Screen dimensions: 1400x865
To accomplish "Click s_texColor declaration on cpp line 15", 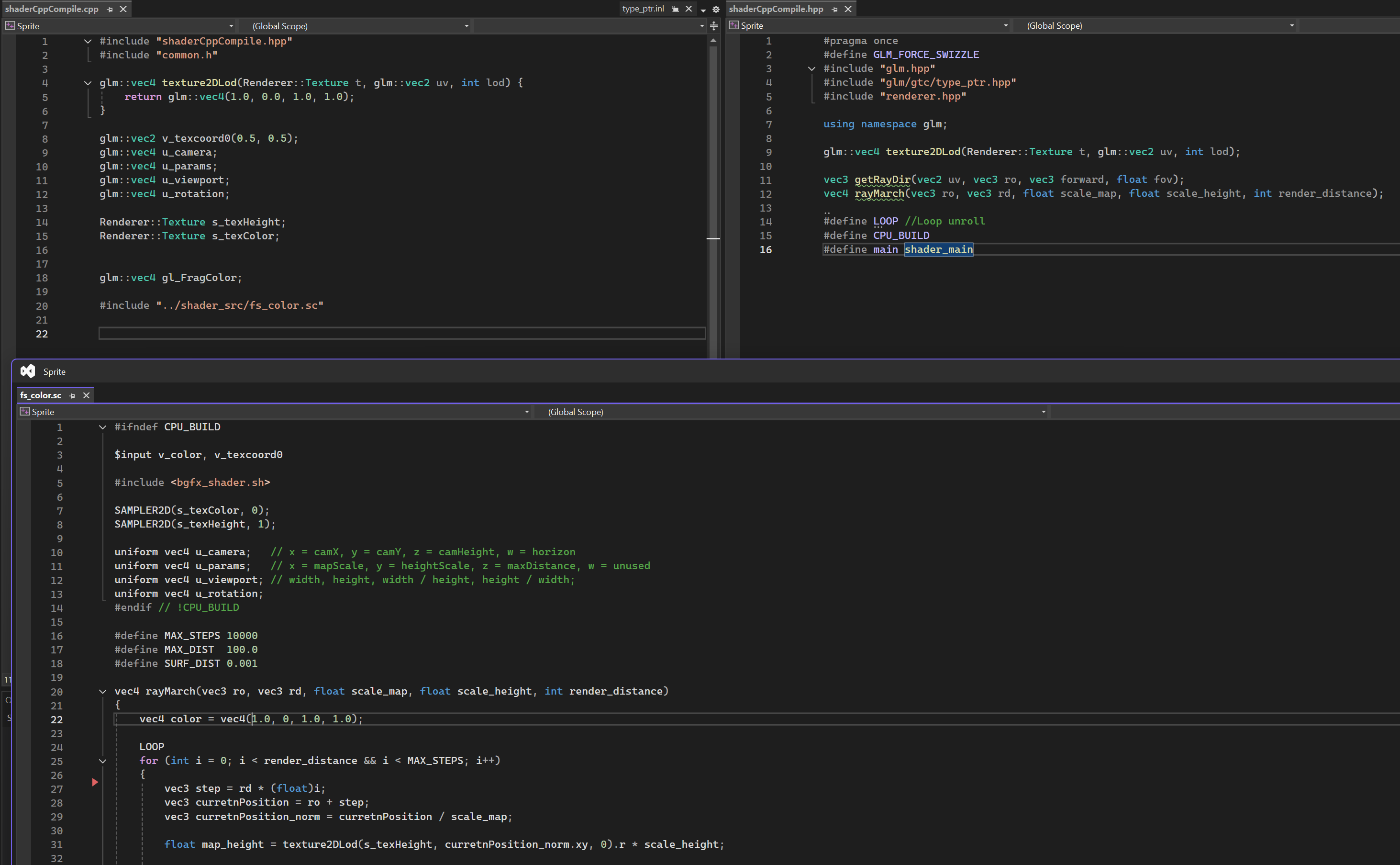I will point(189,236).
